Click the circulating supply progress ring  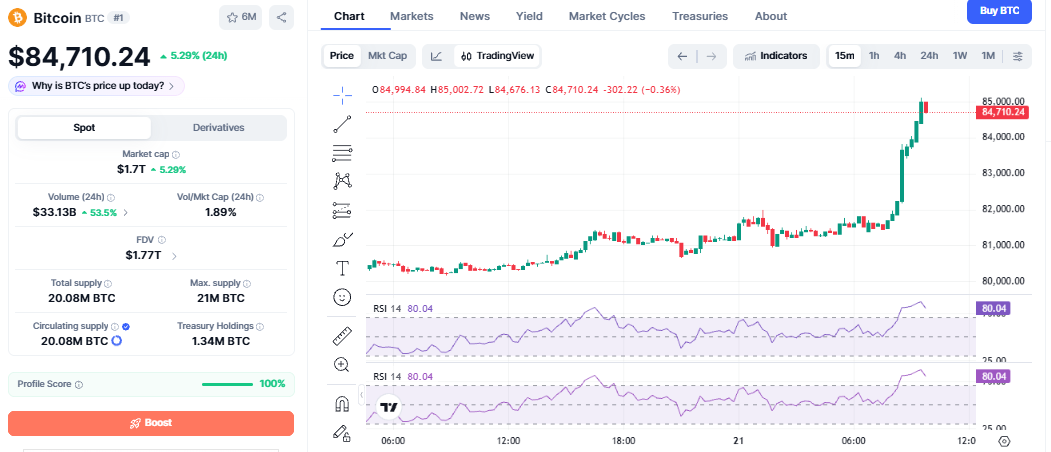(117, 341)
